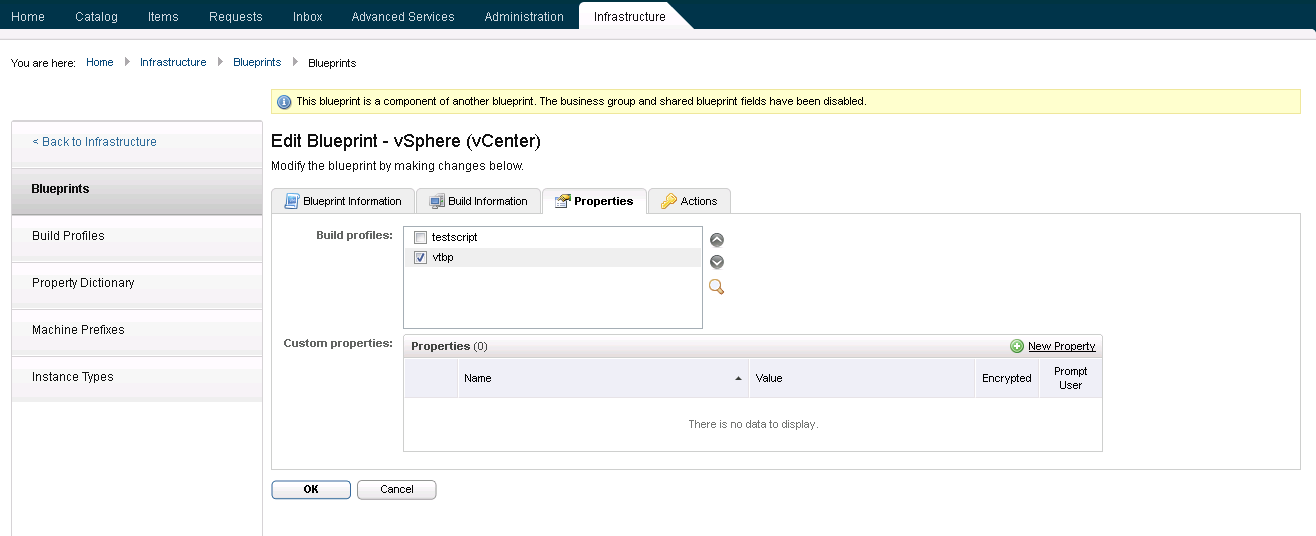The height and width of the screenshot is (536, 1316).
Task: Click the green New Property plus icon
Action: (1017, 346)
